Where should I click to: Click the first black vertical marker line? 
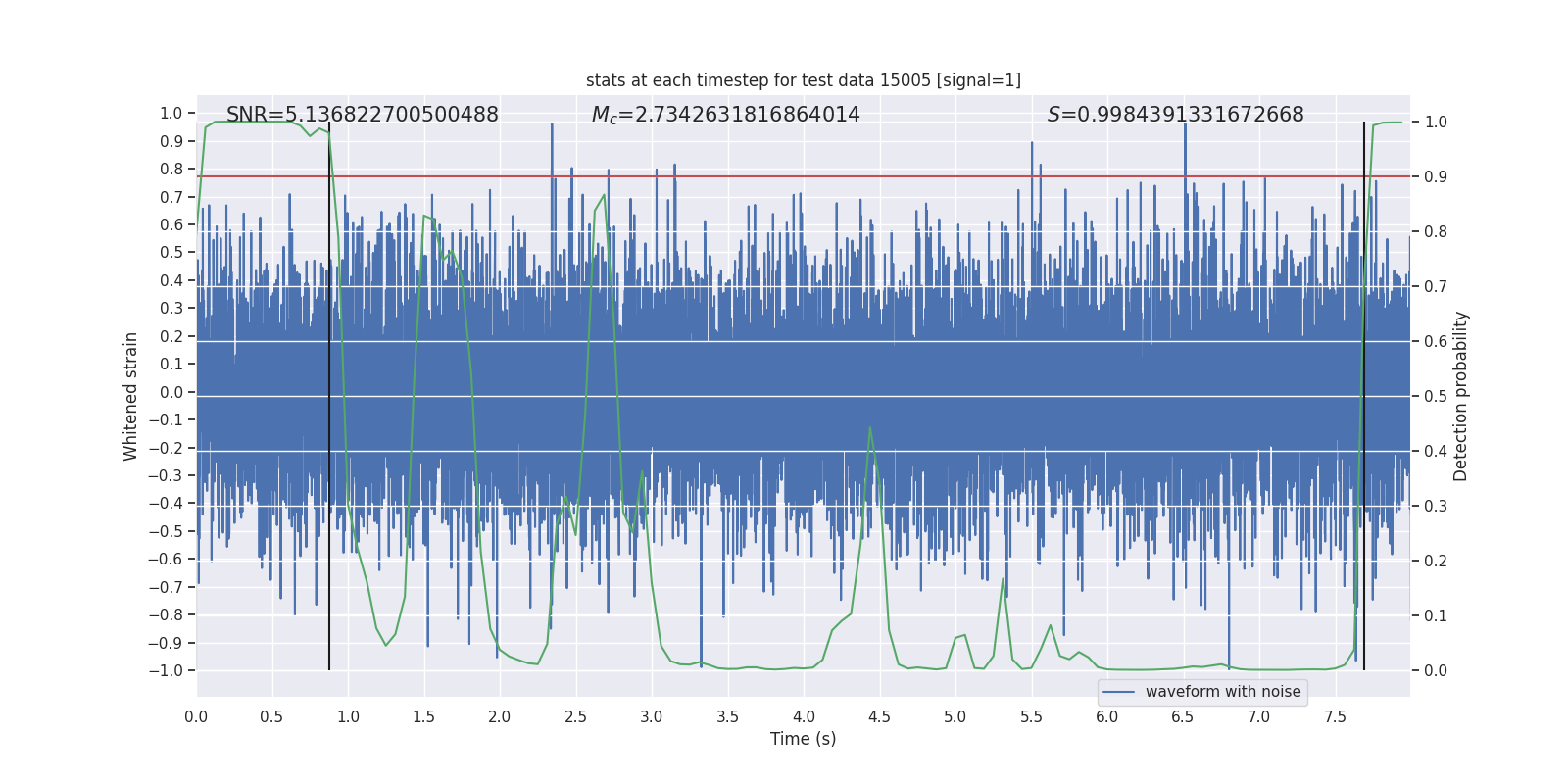329,396
